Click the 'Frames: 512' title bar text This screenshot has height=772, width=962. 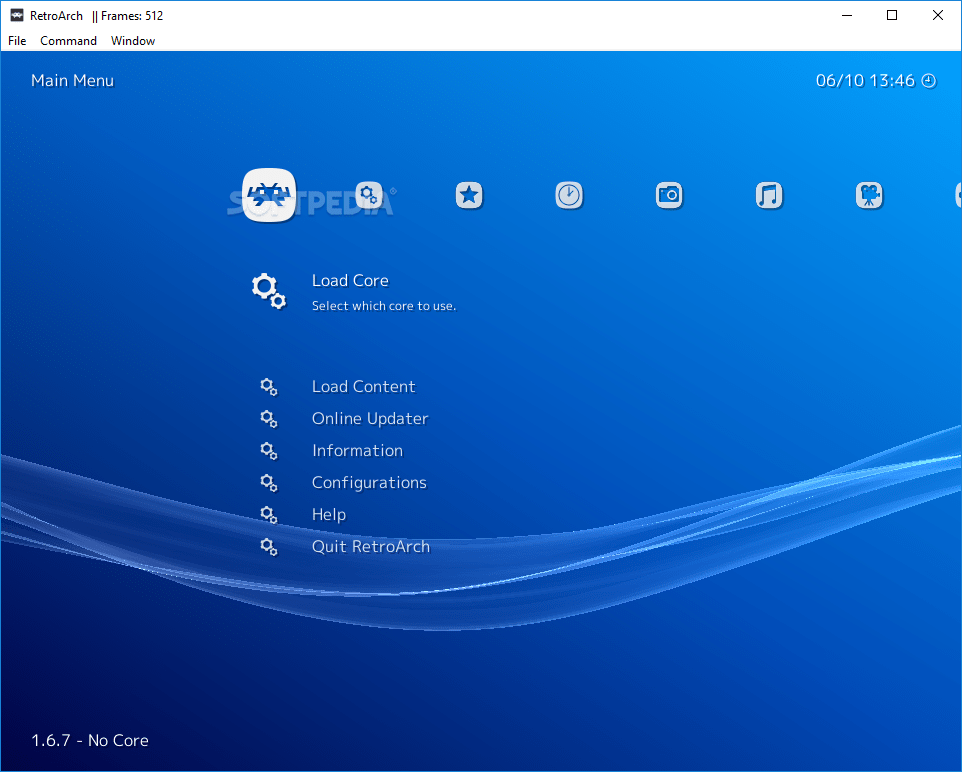coord(132,16)
